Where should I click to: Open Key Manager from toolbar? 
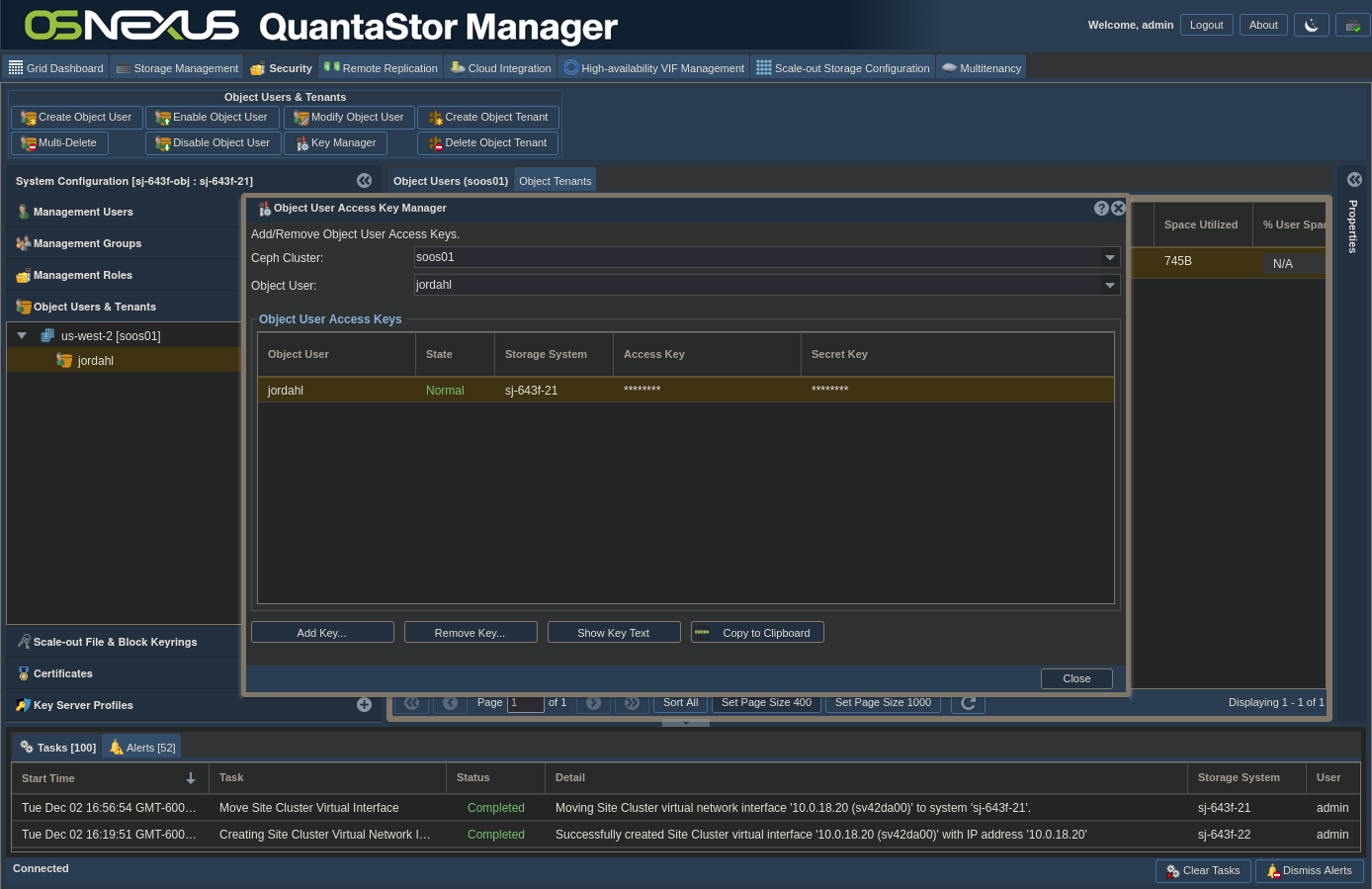click(336, 143)
